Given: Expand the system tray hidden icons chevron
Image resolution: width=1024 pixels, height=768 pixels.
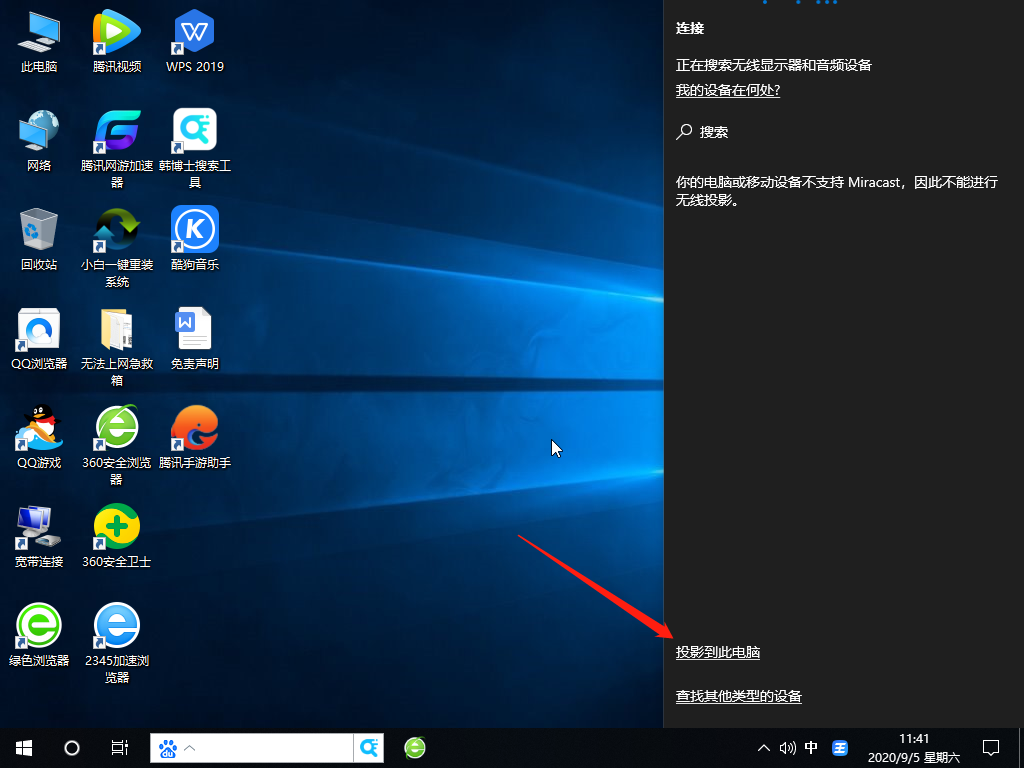Looking at the screenshot, I should [764, 747].
